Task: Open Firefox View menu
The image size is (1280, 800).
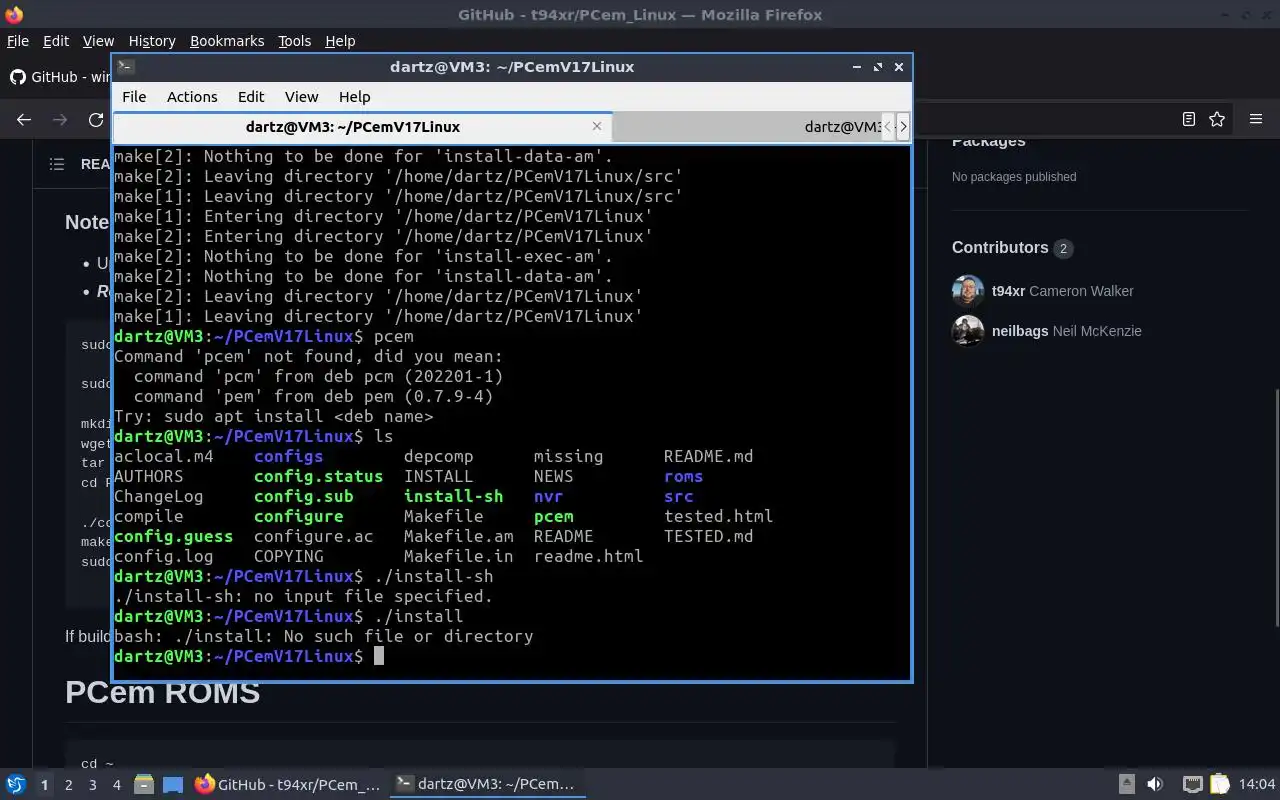Action: 98,41
